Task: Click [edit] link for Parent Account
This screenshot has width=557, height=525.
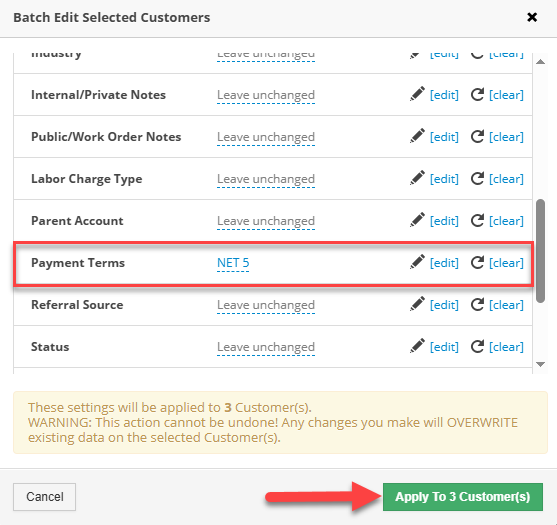Action: tap(444, 221)
